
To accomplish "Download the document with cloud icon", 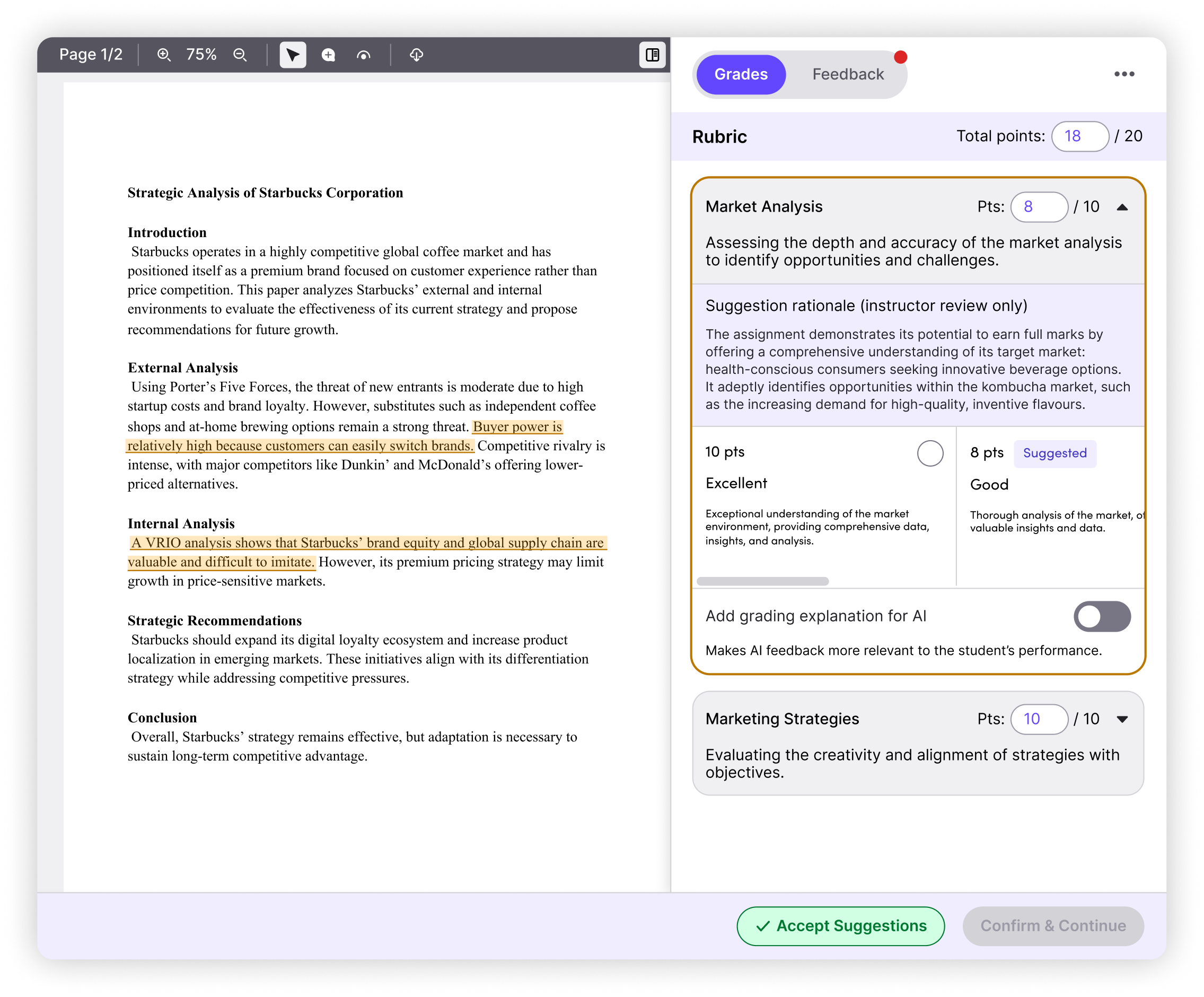I will coord(416,55).
